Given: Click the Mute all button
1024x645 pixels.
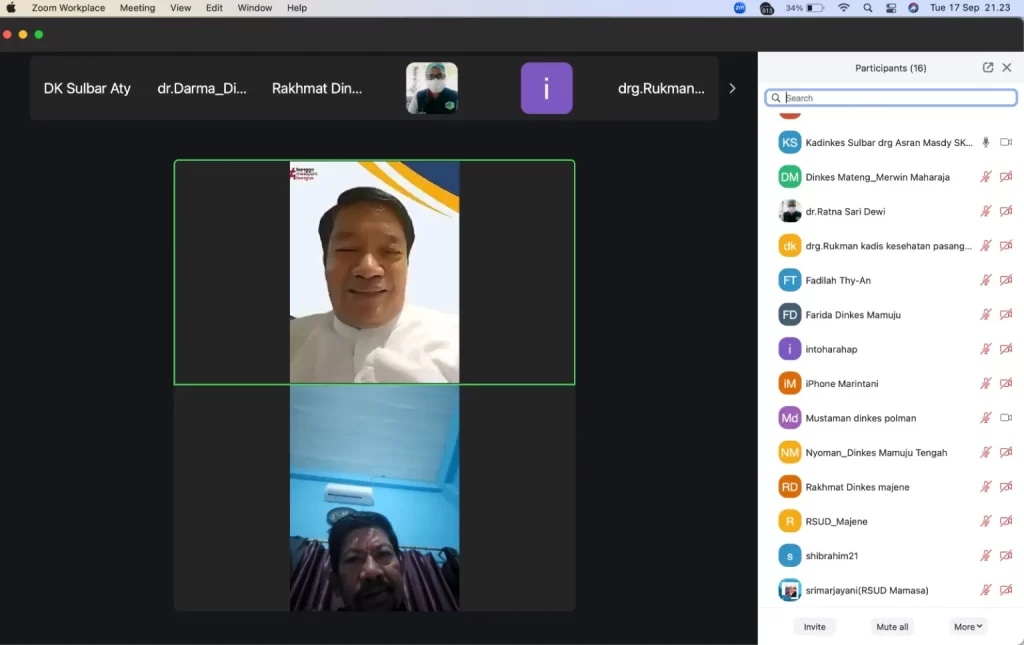Looking at the screenshot, I should pos(892,627).
